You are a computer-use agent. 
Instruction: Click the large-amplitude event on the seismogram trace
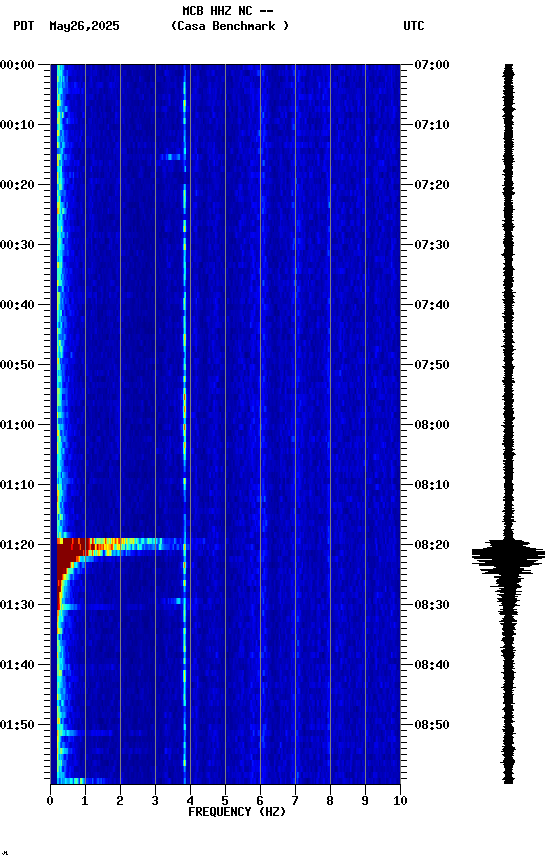click(508, 557)
